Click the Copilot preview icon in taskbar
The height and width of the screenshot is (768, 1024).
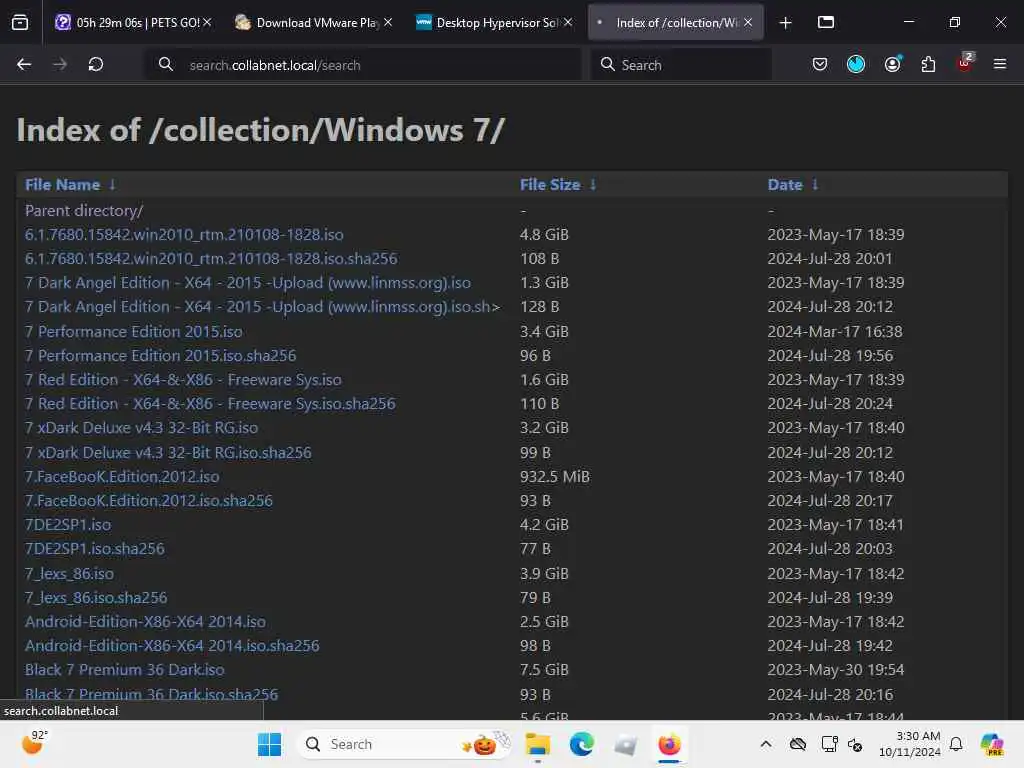[x=992, y=744]
